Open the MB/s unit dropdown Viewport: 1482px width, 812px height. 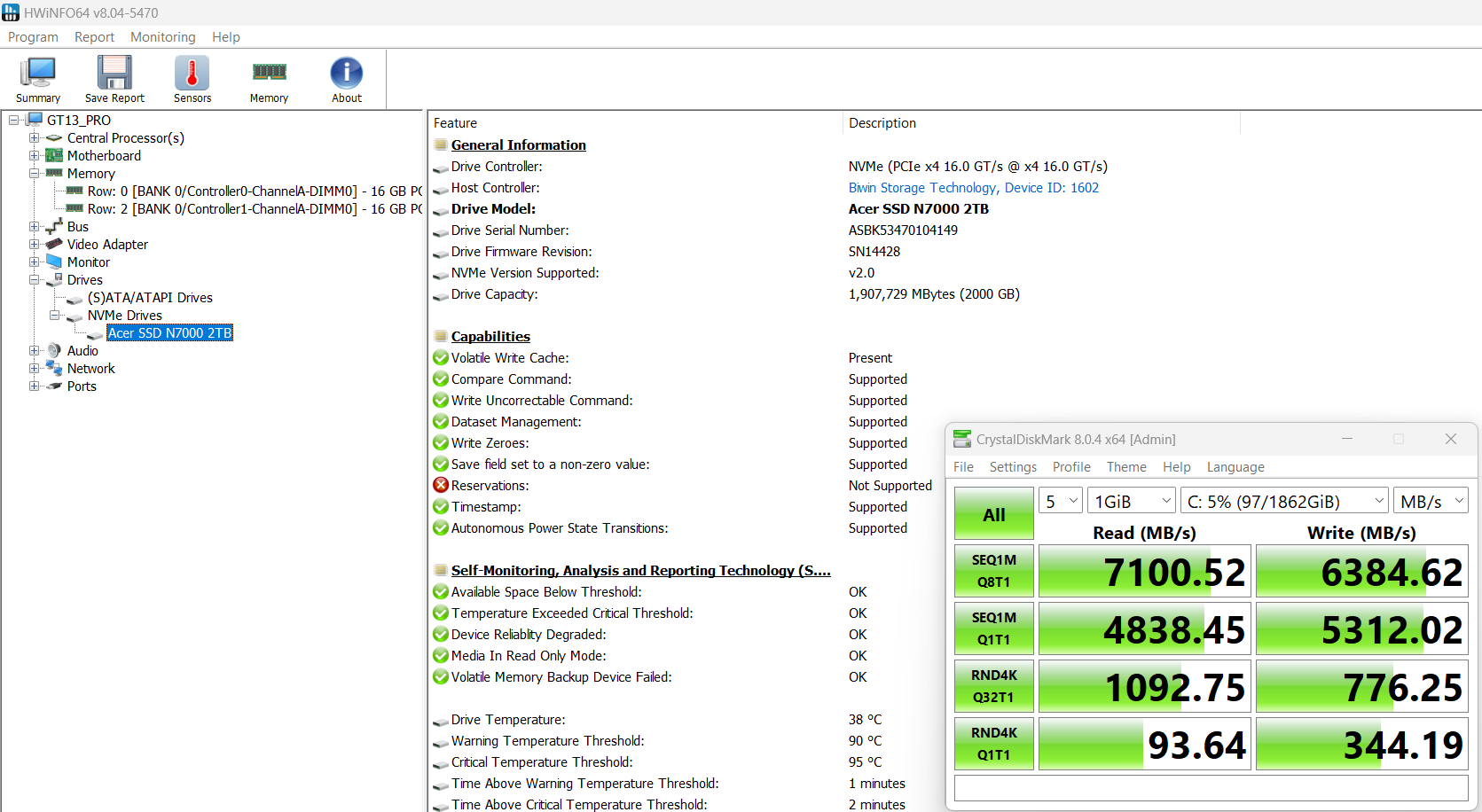pyautogui.click(x=1431, y=501)
